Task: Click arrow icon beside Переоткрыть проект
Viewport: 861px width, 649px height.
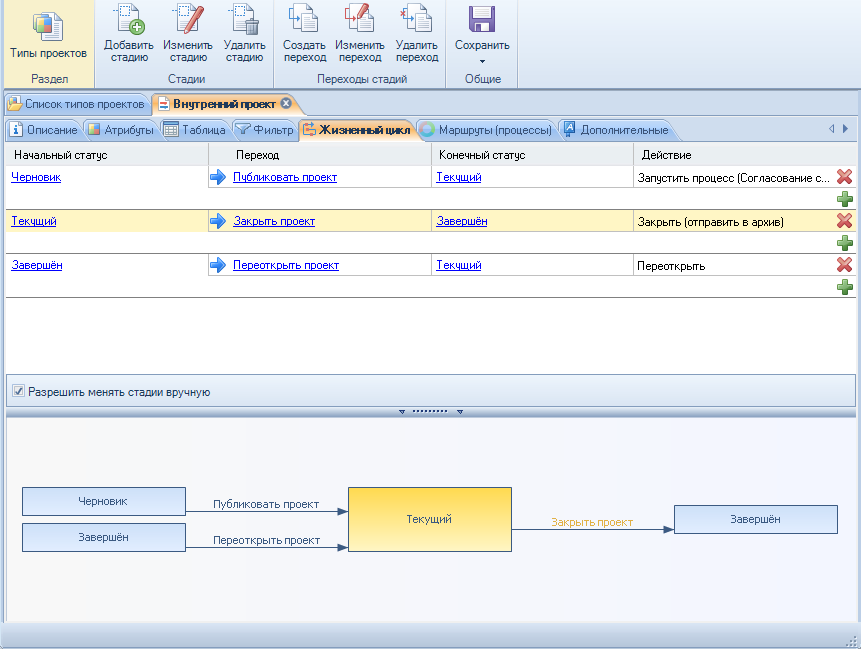Action: coord(218,265)
